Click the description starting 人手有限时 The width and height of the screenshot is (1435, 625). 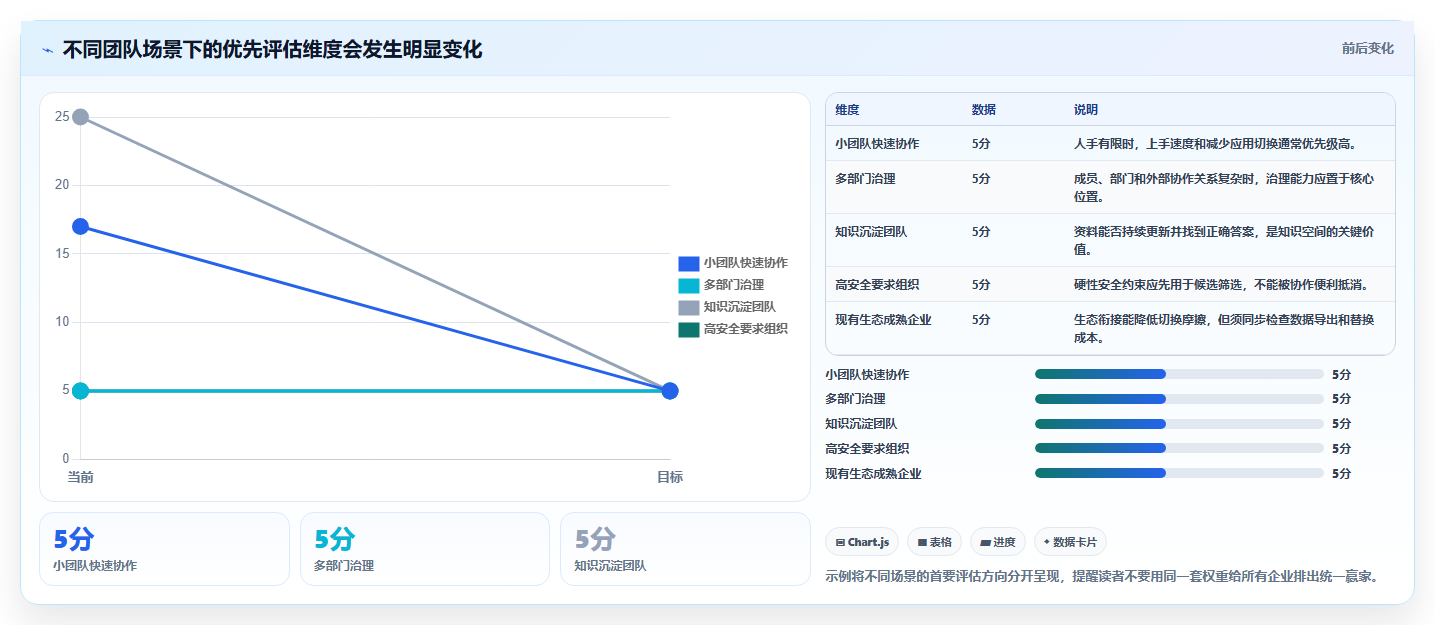tap(1215, 144)
